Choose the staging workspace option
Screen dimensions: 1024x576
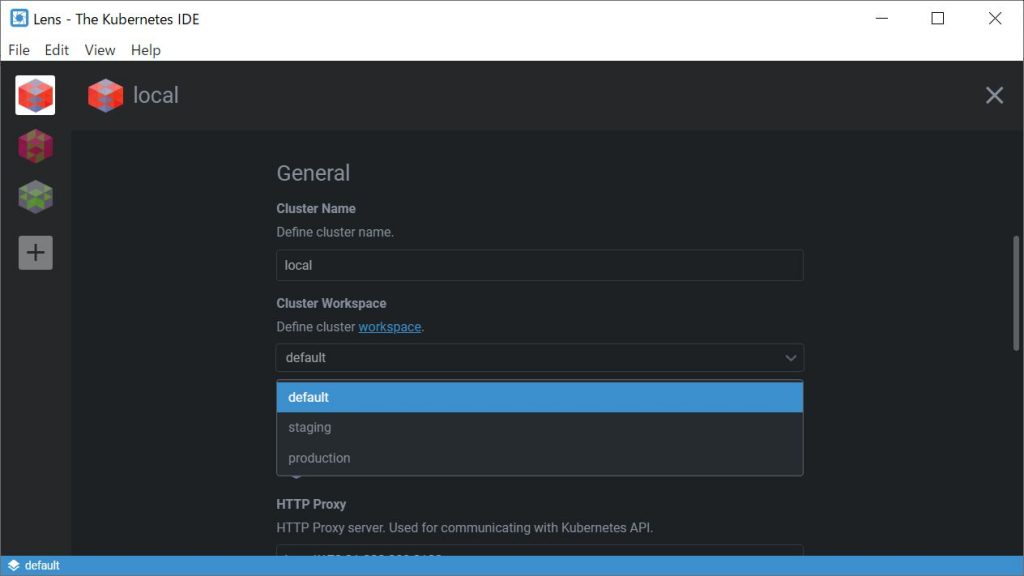coord(539,427)
